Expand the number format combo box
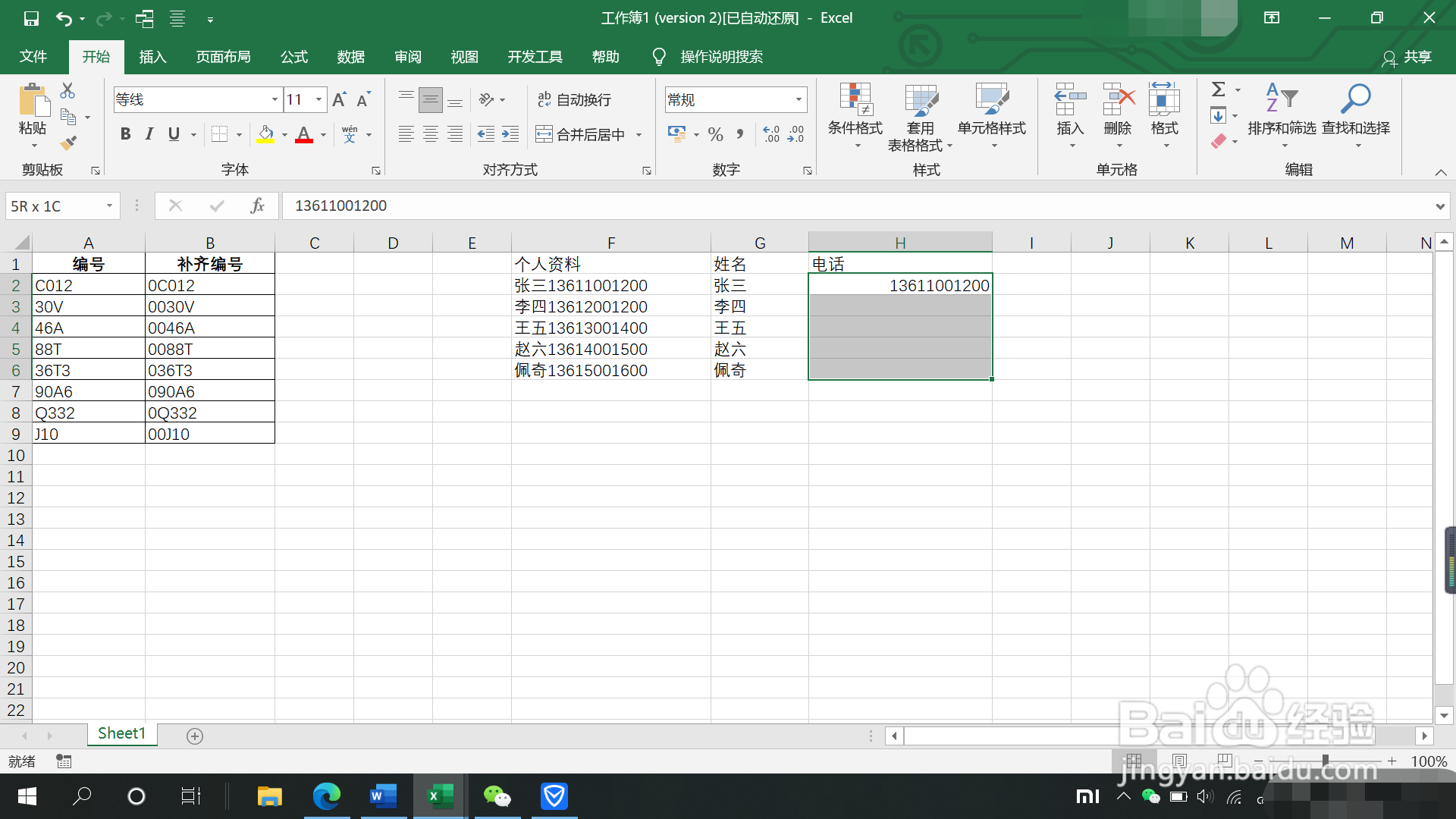 (x=799, y=99)
